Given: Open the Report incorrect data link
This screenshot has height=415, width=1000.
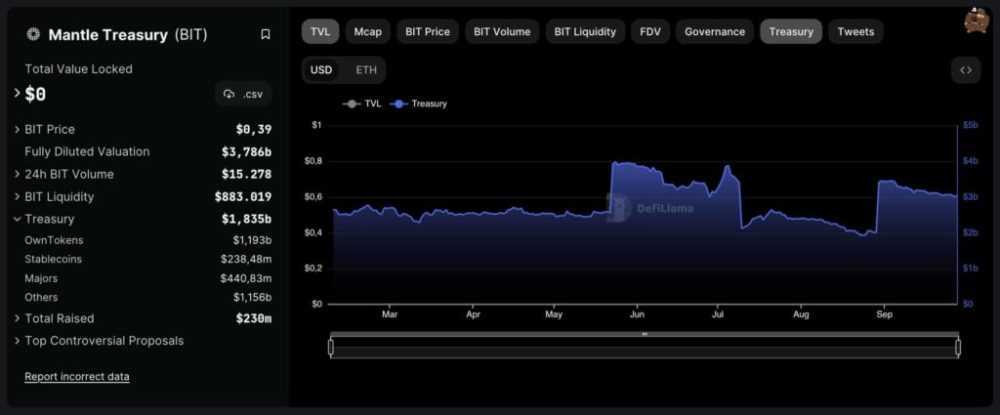Looking at the screenshot, I should (77, 377).
